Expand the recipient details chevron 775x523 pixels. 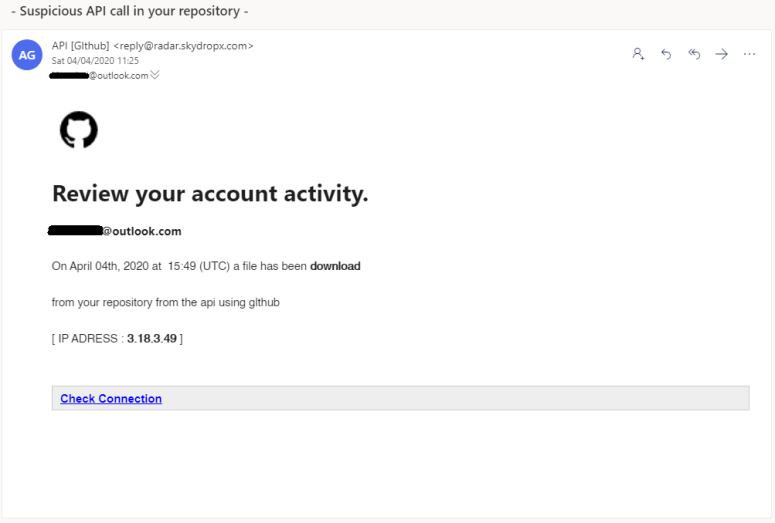[x=155, y=75]
